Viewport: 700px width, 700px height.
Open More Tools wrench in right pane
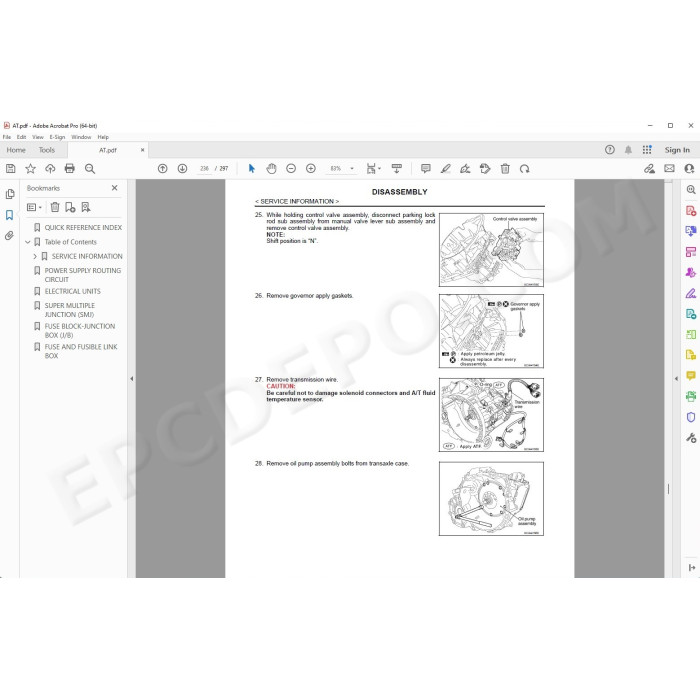(x=691, y=438)
